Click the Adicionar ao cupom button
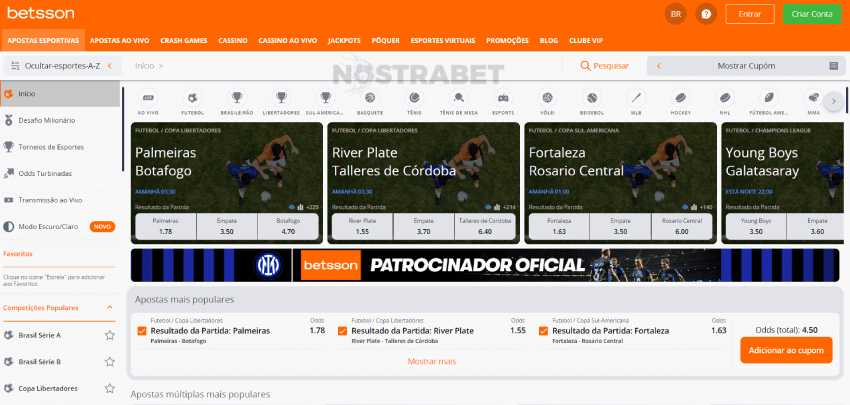 coord(785,350)
